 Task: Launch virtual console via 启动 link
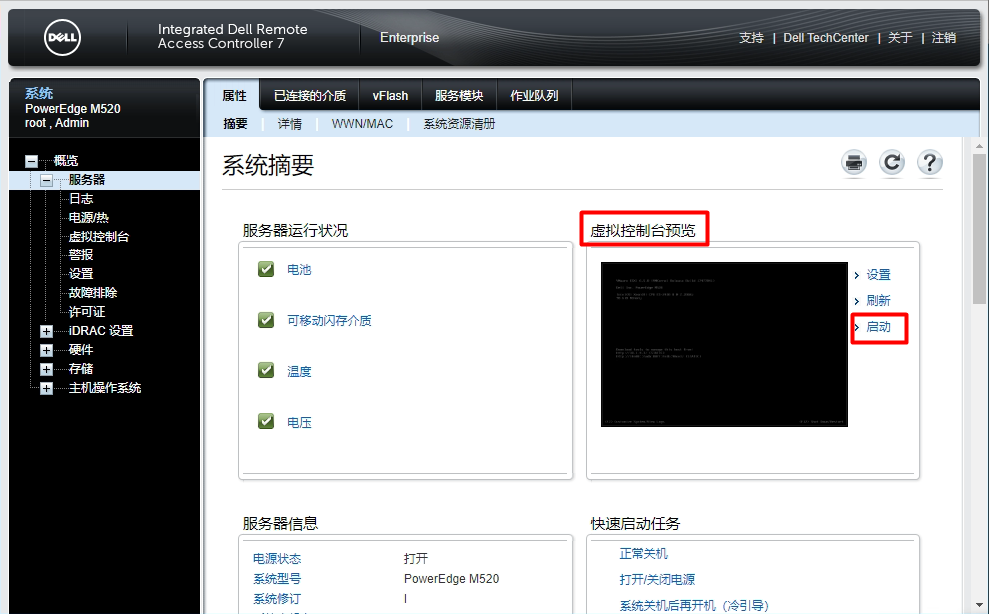pyautogui.click(x=878, y=327)
